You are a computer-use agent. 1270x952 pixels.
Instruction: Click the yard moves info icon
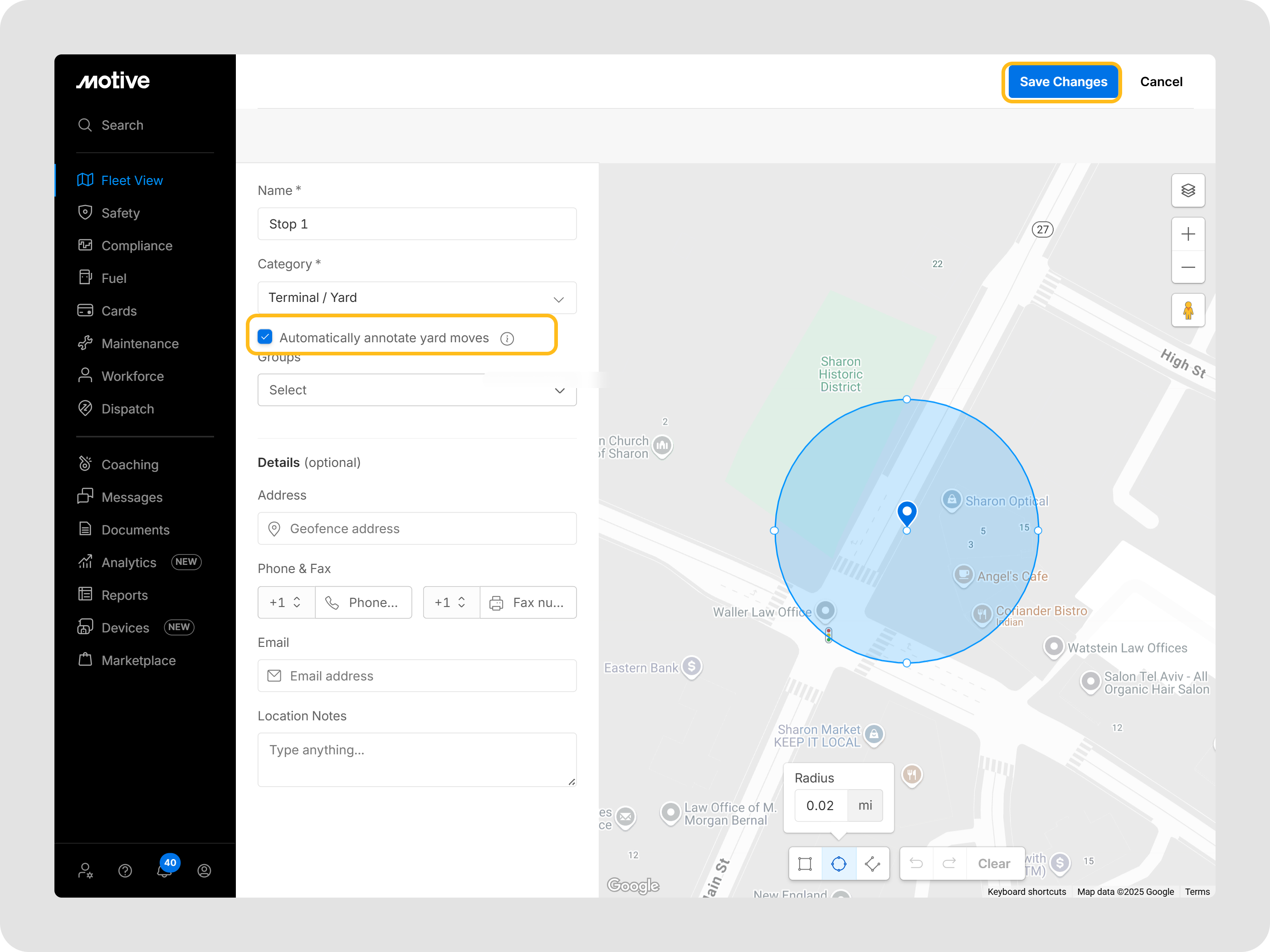507,339
